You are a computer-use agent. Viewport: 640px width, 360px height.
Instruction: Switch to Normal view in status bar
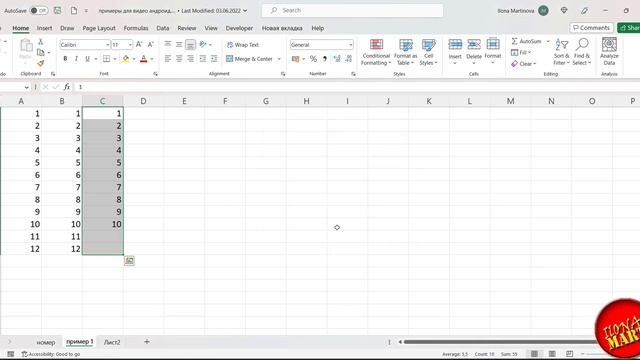(534, 354)
